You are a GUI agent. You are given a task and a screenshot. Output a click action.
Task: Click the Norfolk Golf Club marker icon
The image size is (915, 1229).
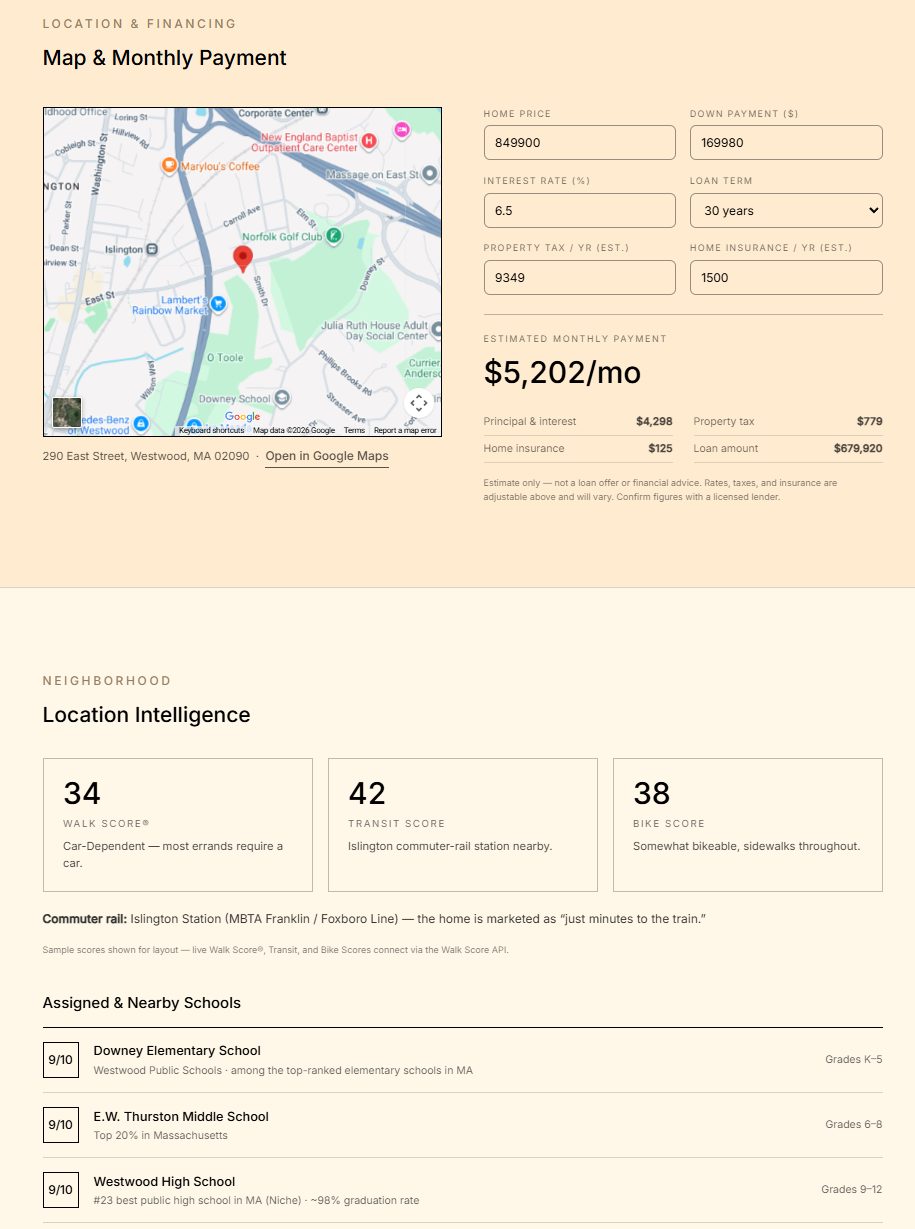click(334, 236)
